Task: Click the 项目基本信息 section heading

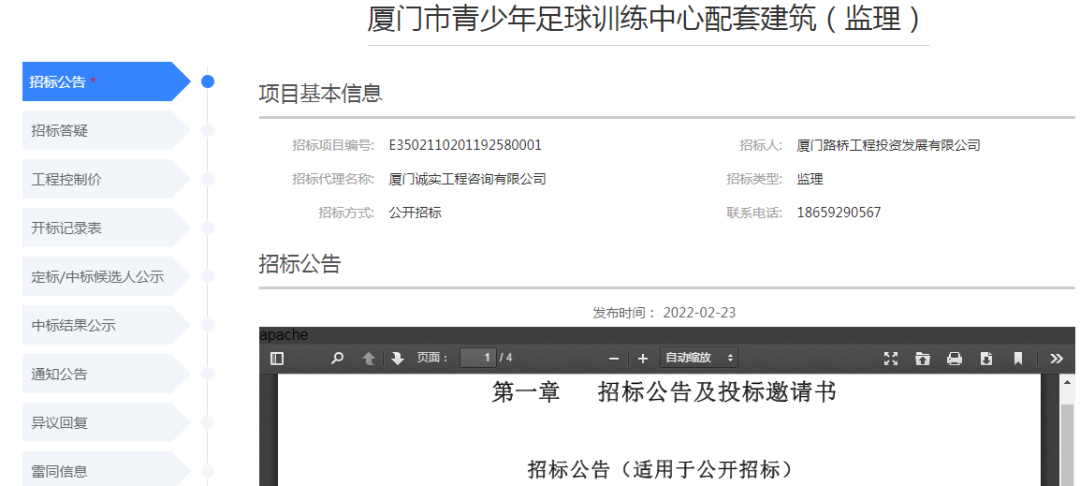Action: tap(320, 93)
